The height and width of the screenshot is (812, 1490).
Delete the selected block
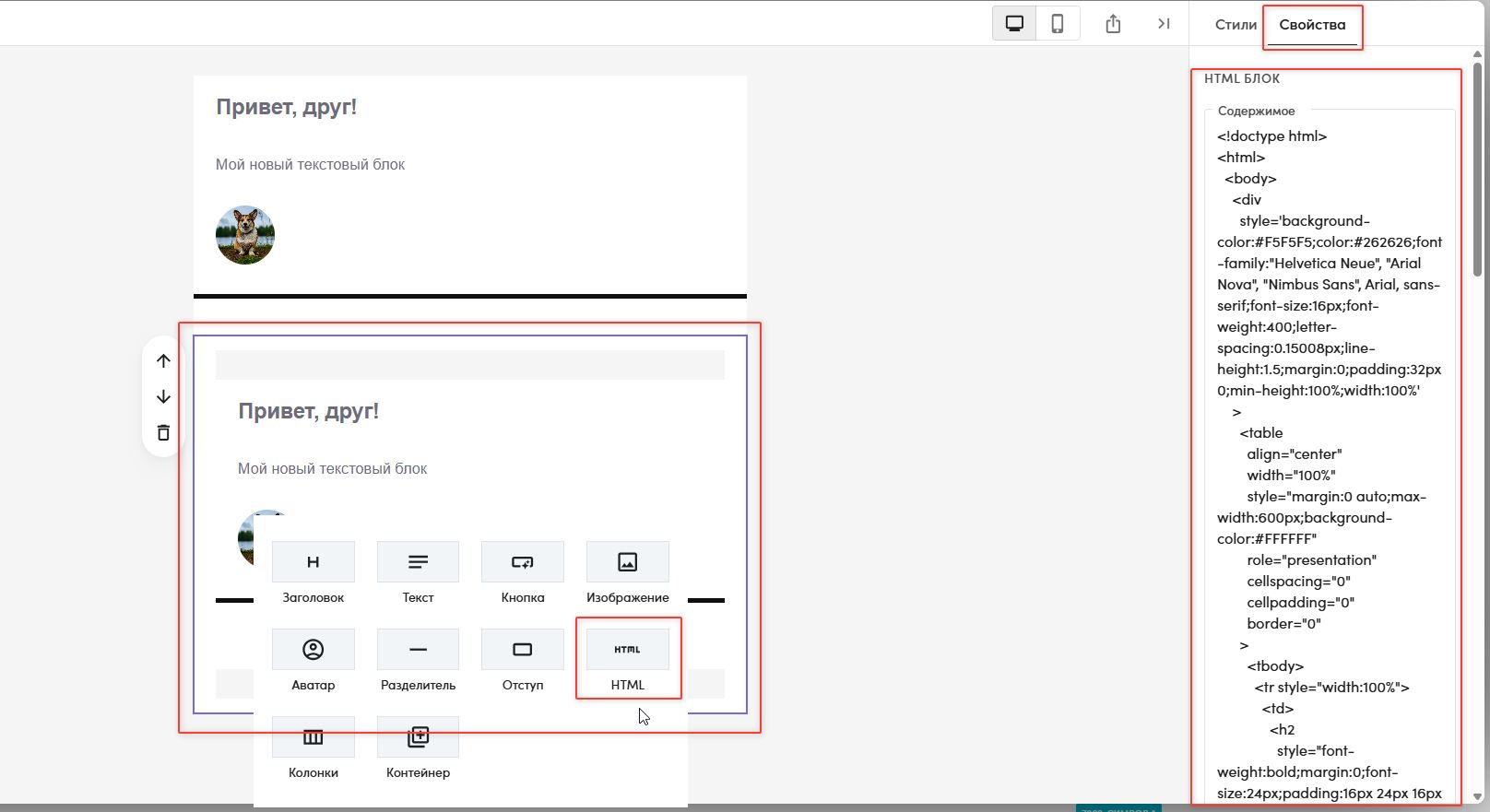point(163,432)
